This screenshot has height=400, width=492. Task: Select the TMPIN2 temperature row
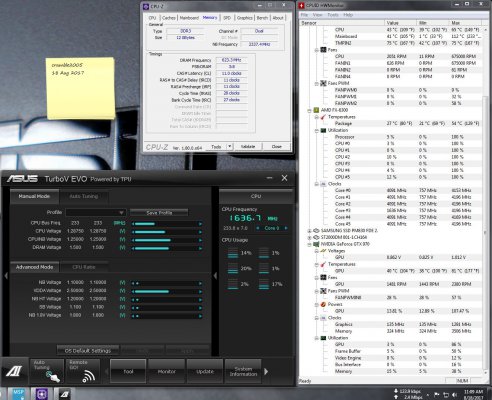pyautogui.click(x=392, y=43)
